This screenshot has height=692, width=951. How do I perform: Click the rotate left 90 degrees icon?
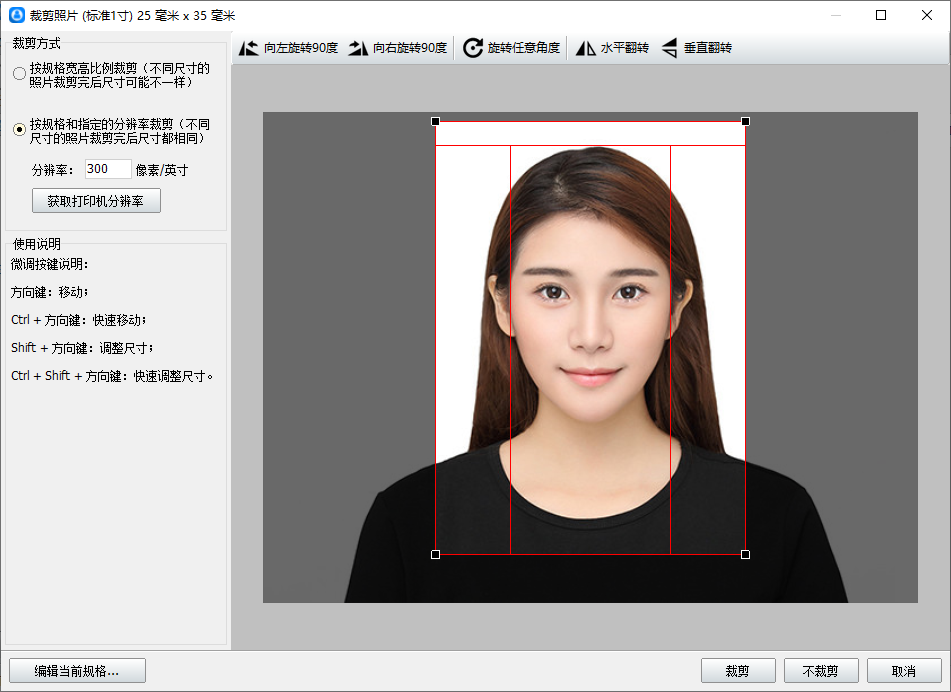click(x=249, y=48)
